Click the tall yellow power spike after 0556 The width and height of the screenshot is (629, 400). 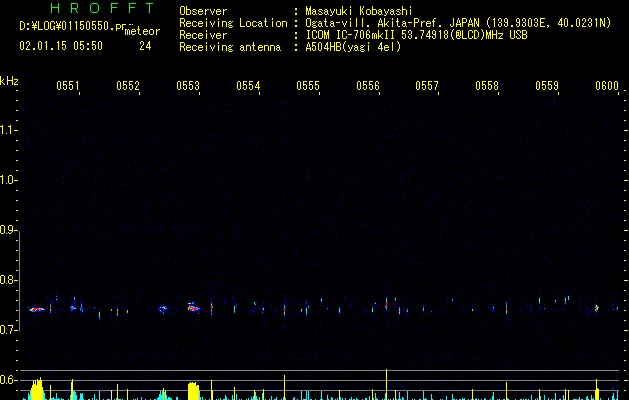[x=386, y=384]
